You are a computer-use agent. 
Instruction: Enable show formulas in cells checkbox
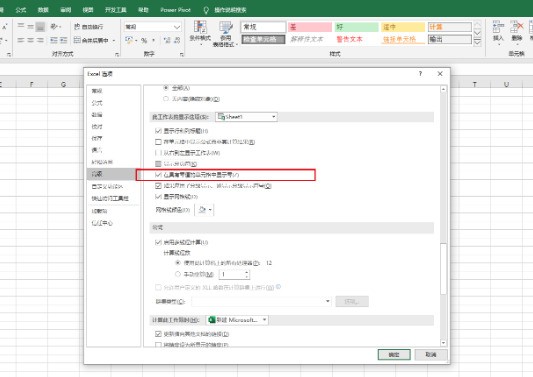tap(158, 142)
